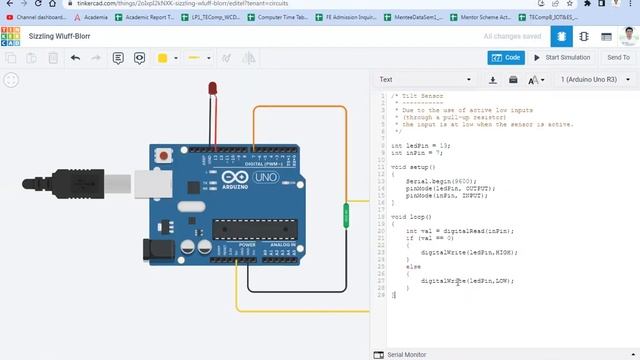640x360 pixels.
Task: Open the browser extensions puzzle icon
Action: pos(587,3)
